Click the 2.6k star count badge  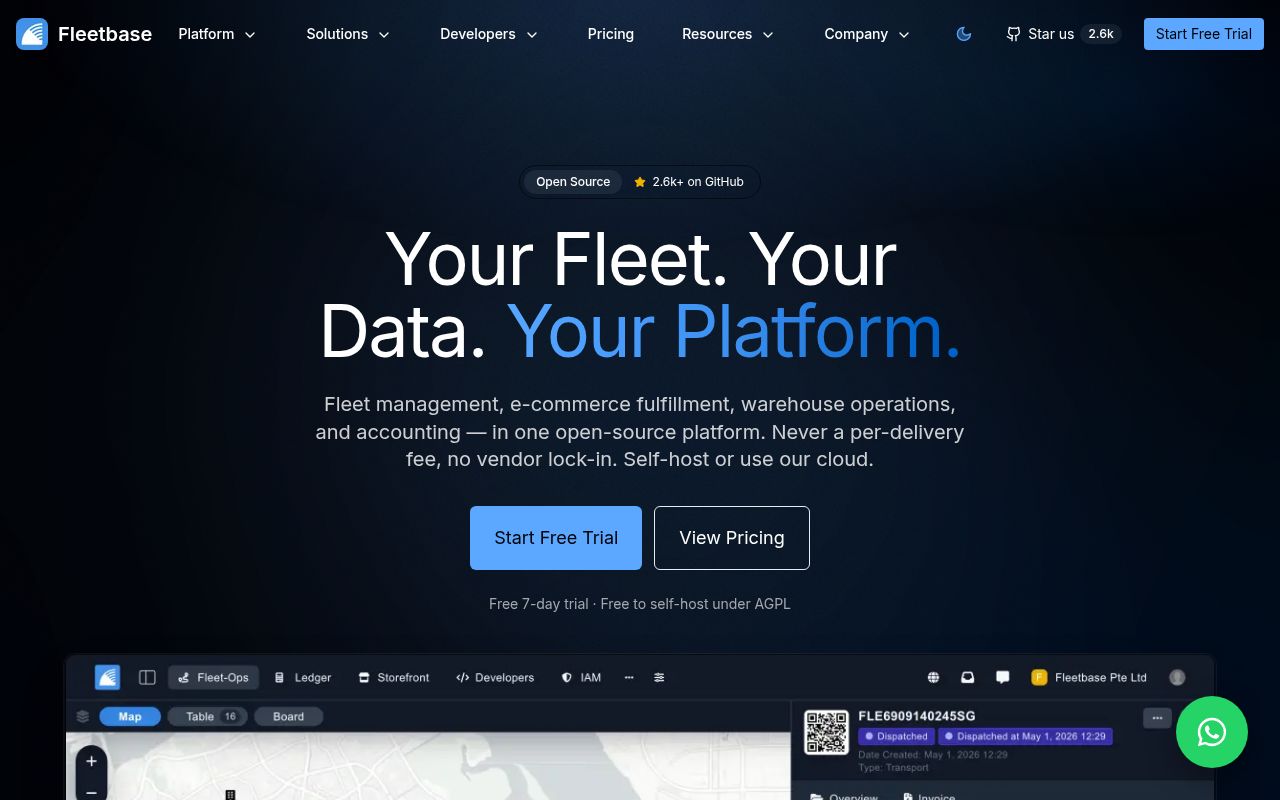tap(1101, 34)
